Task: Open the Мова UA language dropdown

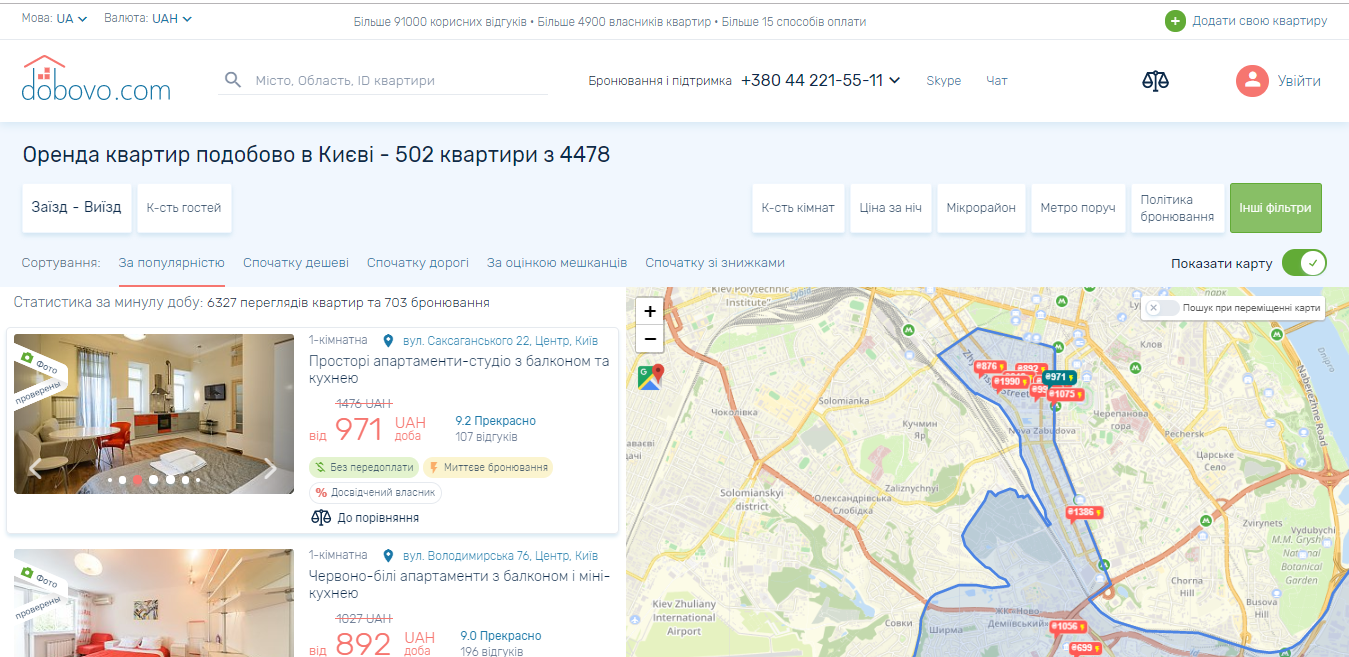Action: pyautogui.click(x=55, y=18)
